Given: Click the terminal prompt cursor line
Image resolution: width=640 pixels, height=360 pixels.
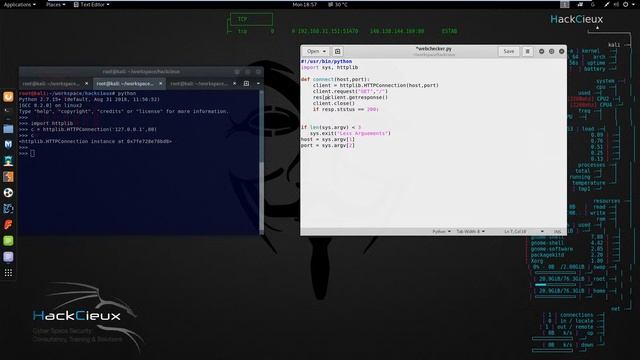Looking at the screenshot, I should [x=27, y=153].
